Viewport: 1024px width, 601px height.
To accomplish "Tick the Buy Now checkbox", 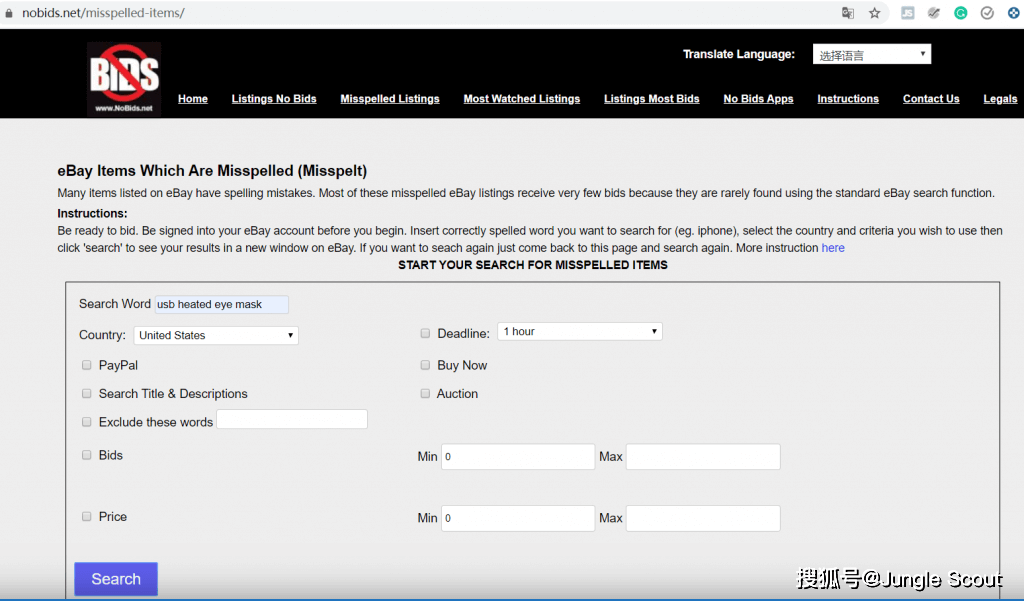I will click(x=425, y=365).
